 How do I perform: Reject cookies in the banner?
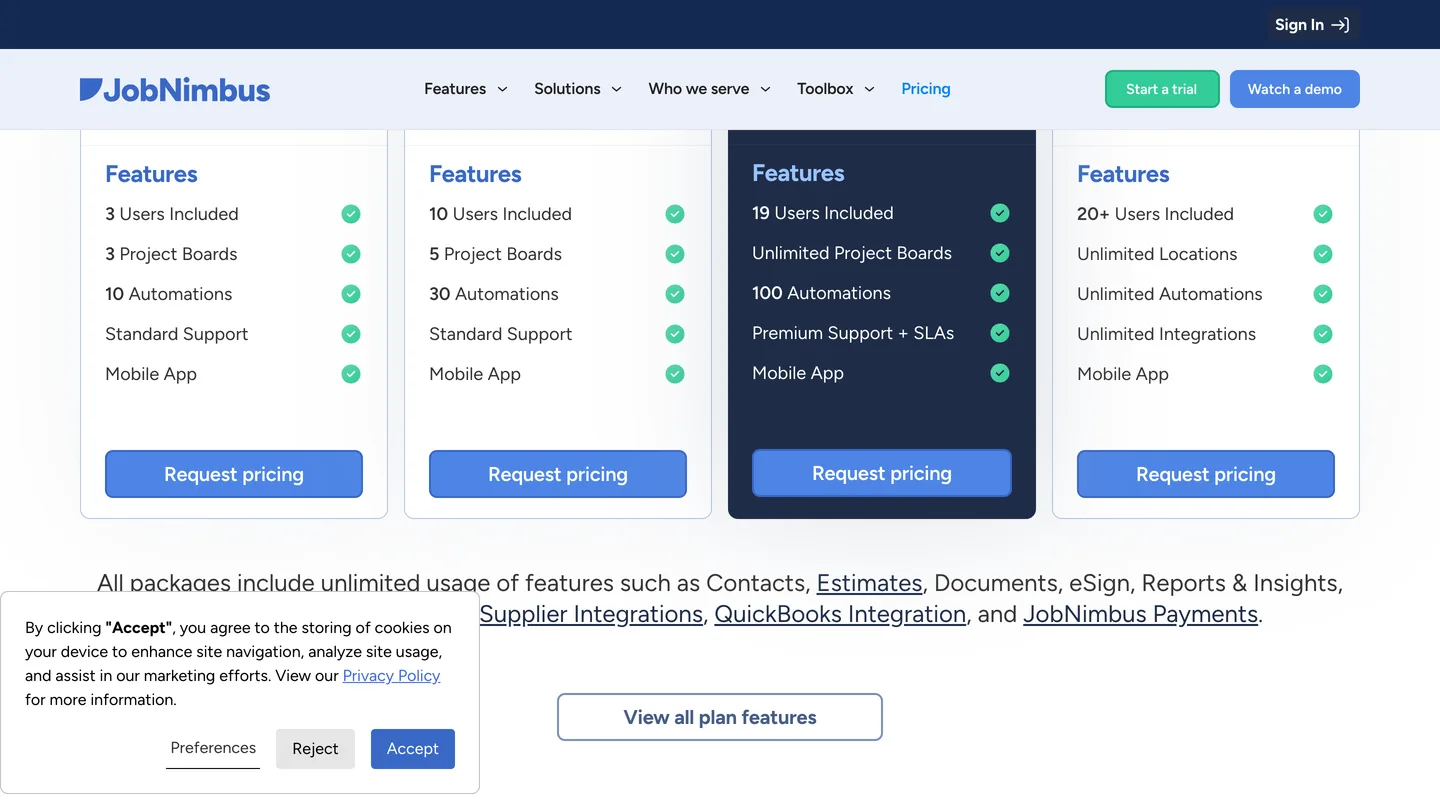click(315, 749)
